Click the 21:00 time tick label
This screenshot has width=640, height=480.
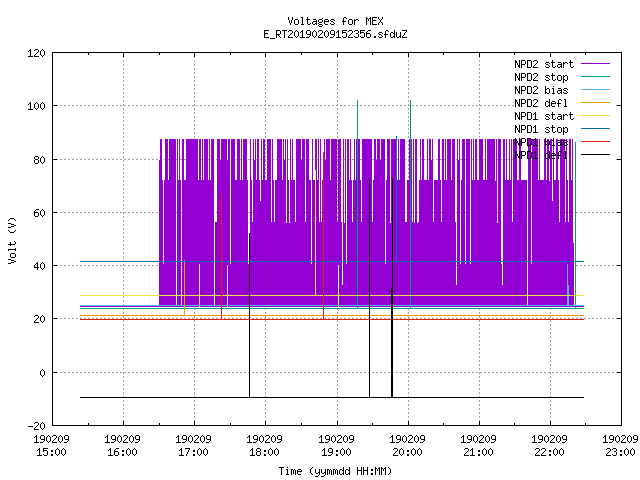(x=478, y=453)
